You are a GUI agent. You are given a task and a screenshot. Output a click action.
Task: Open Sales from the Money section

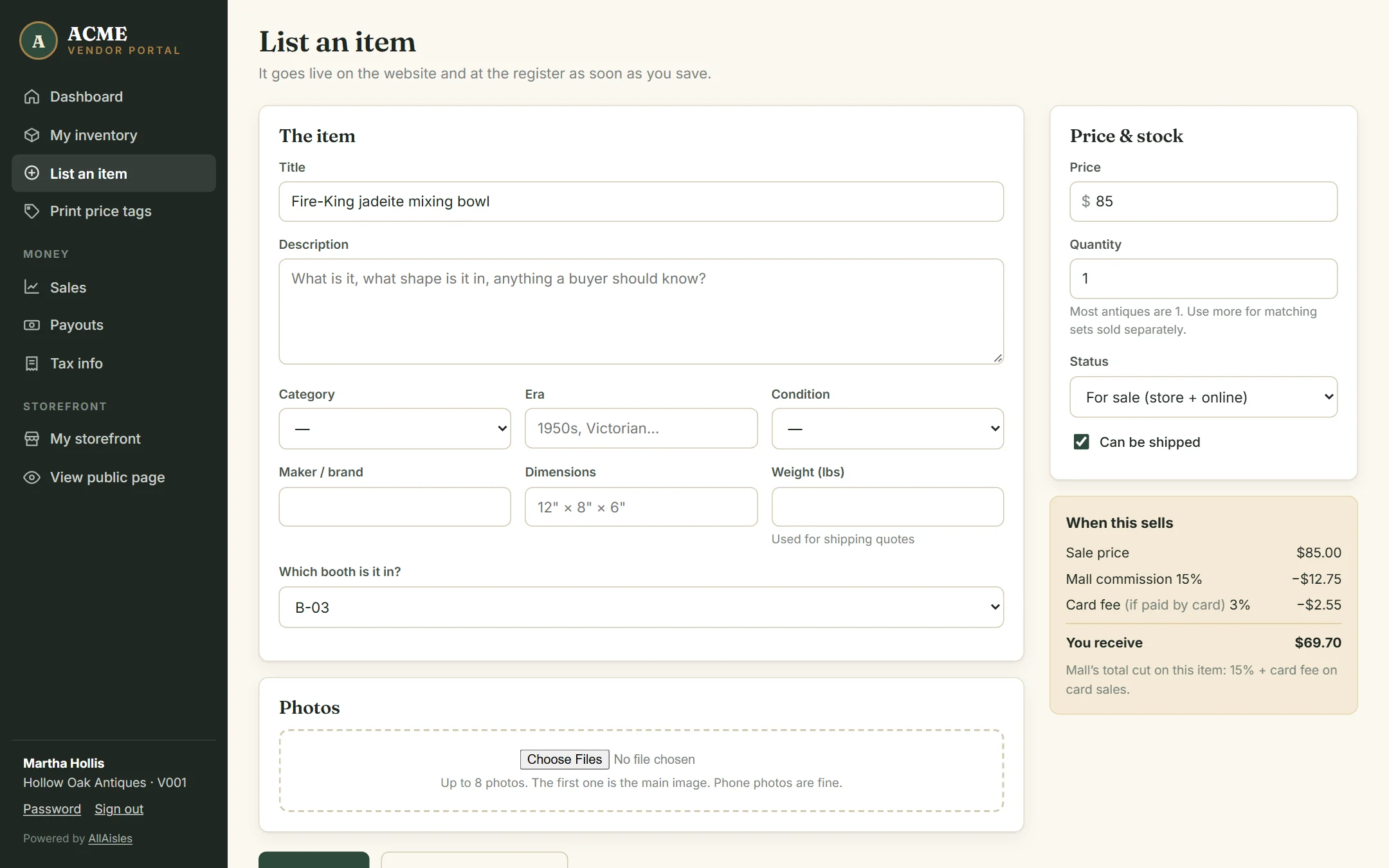[x=114, y=287]
